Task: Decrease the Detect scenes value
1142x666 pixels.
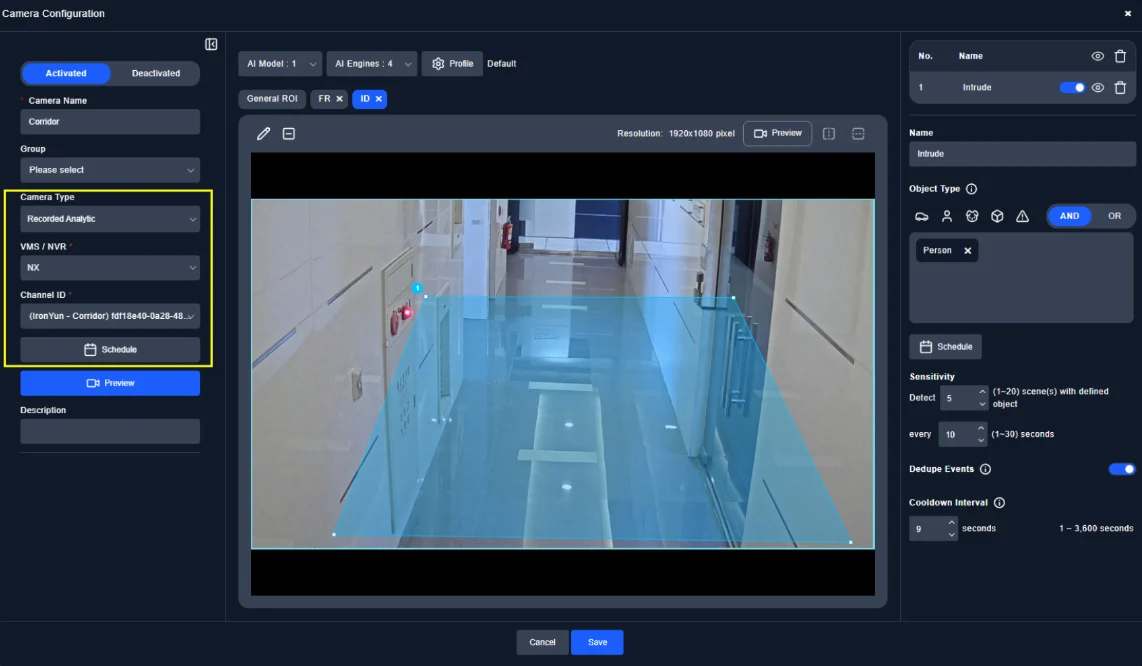Action: (982, 404)
